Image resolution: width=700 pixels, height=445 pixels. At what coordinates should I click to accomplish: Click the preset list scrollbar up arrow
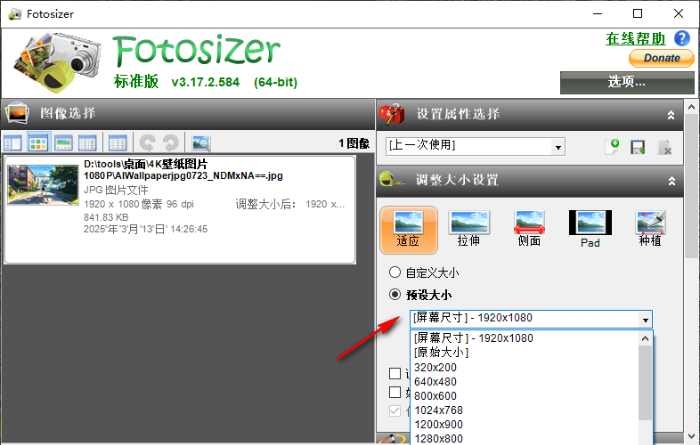645,339
